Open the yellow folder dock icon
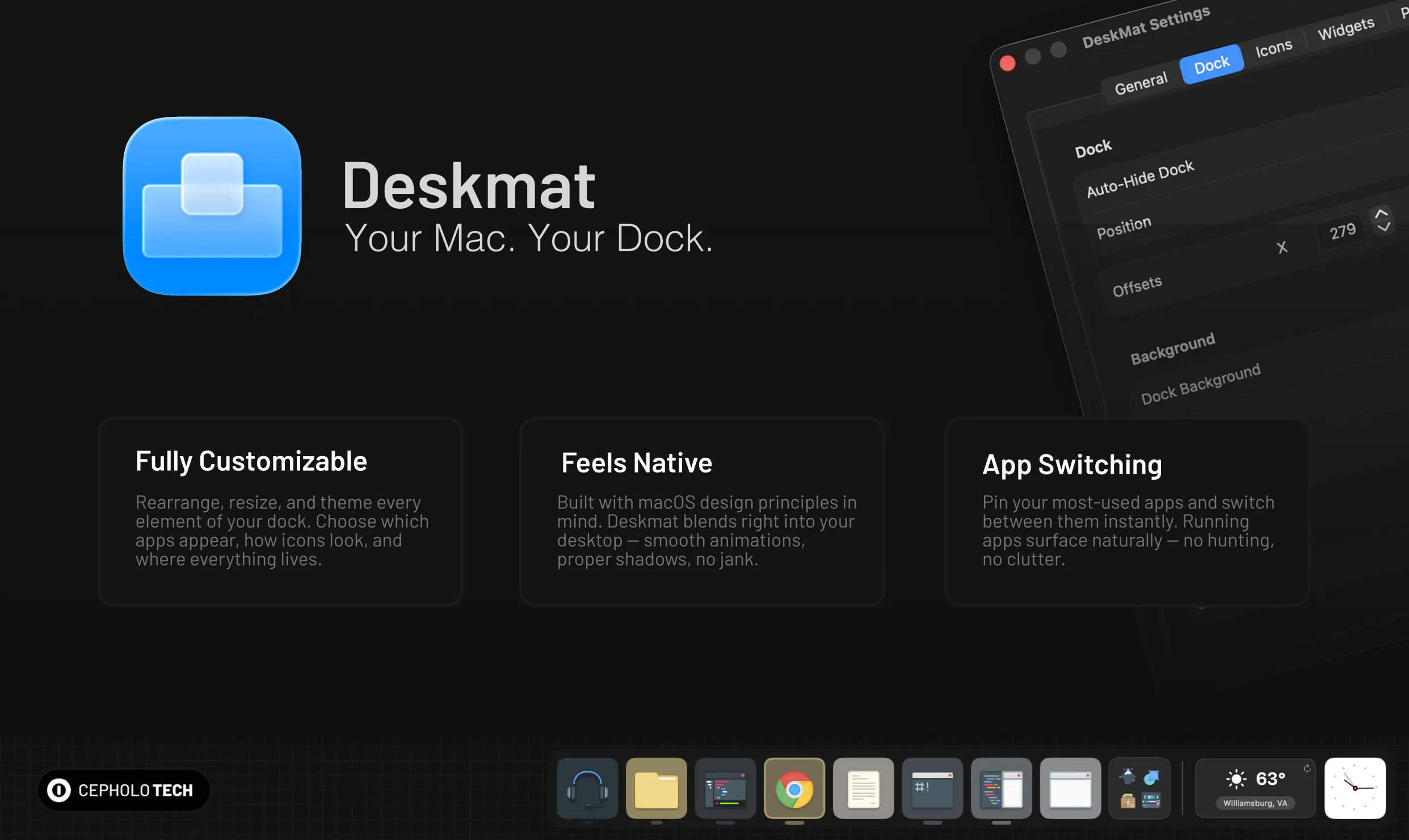Viewport: 1409px width, 840px height. pyautogui.click(x=656, y=788)
